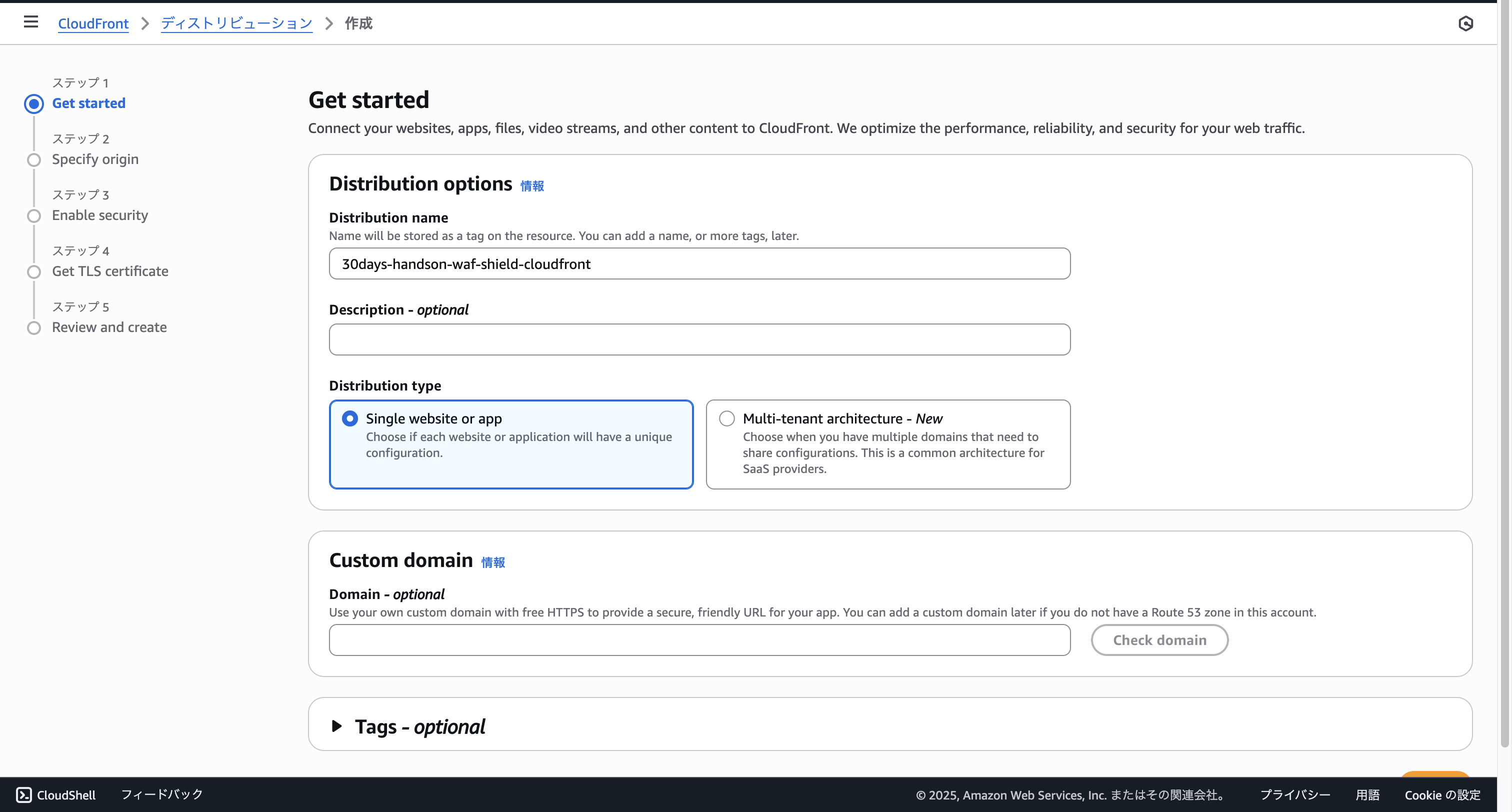
Task: Click the Specify origin step circle
Action: (x=34, y=159)
